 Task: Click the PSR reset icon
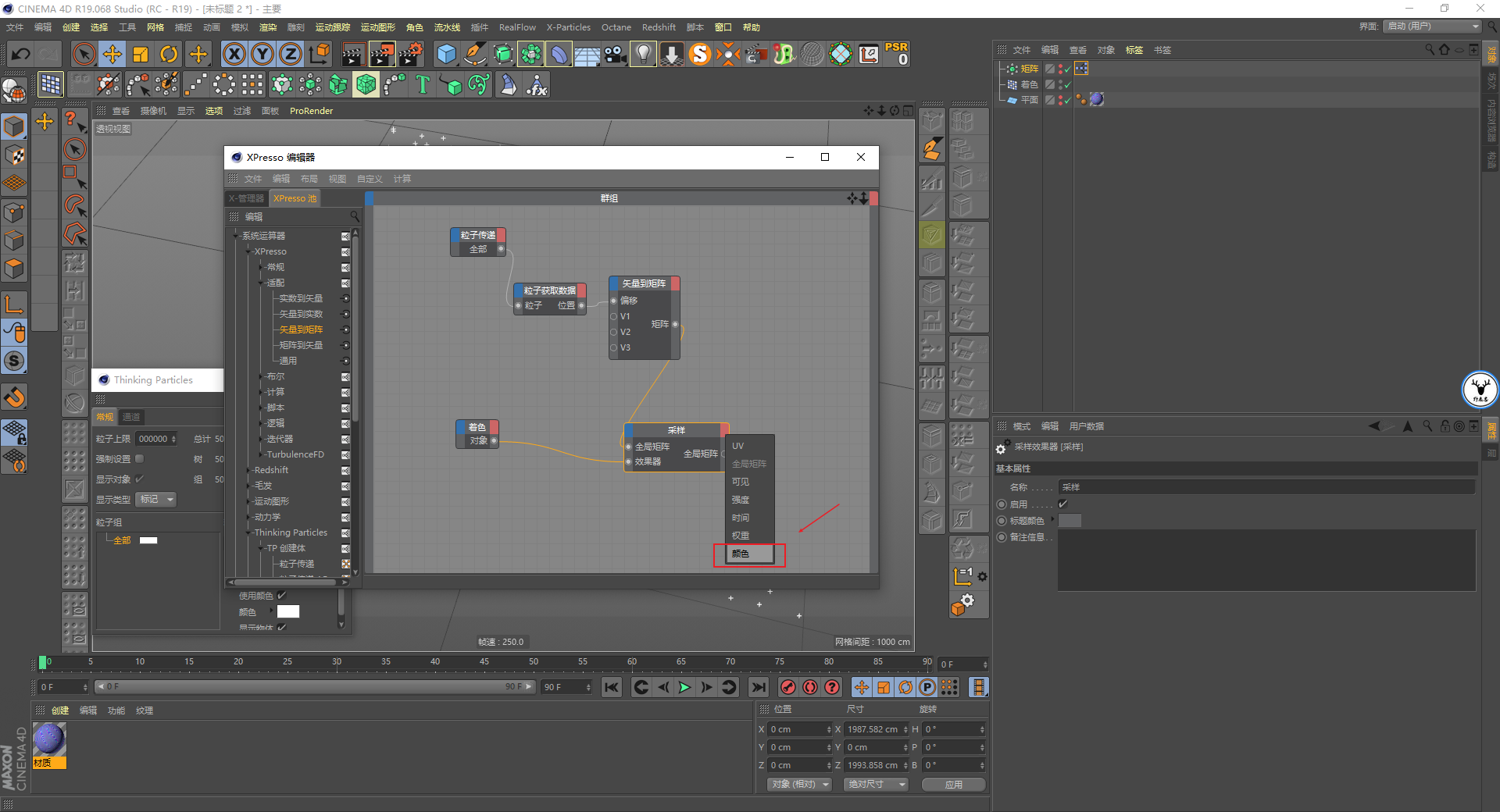click(896, 54)
